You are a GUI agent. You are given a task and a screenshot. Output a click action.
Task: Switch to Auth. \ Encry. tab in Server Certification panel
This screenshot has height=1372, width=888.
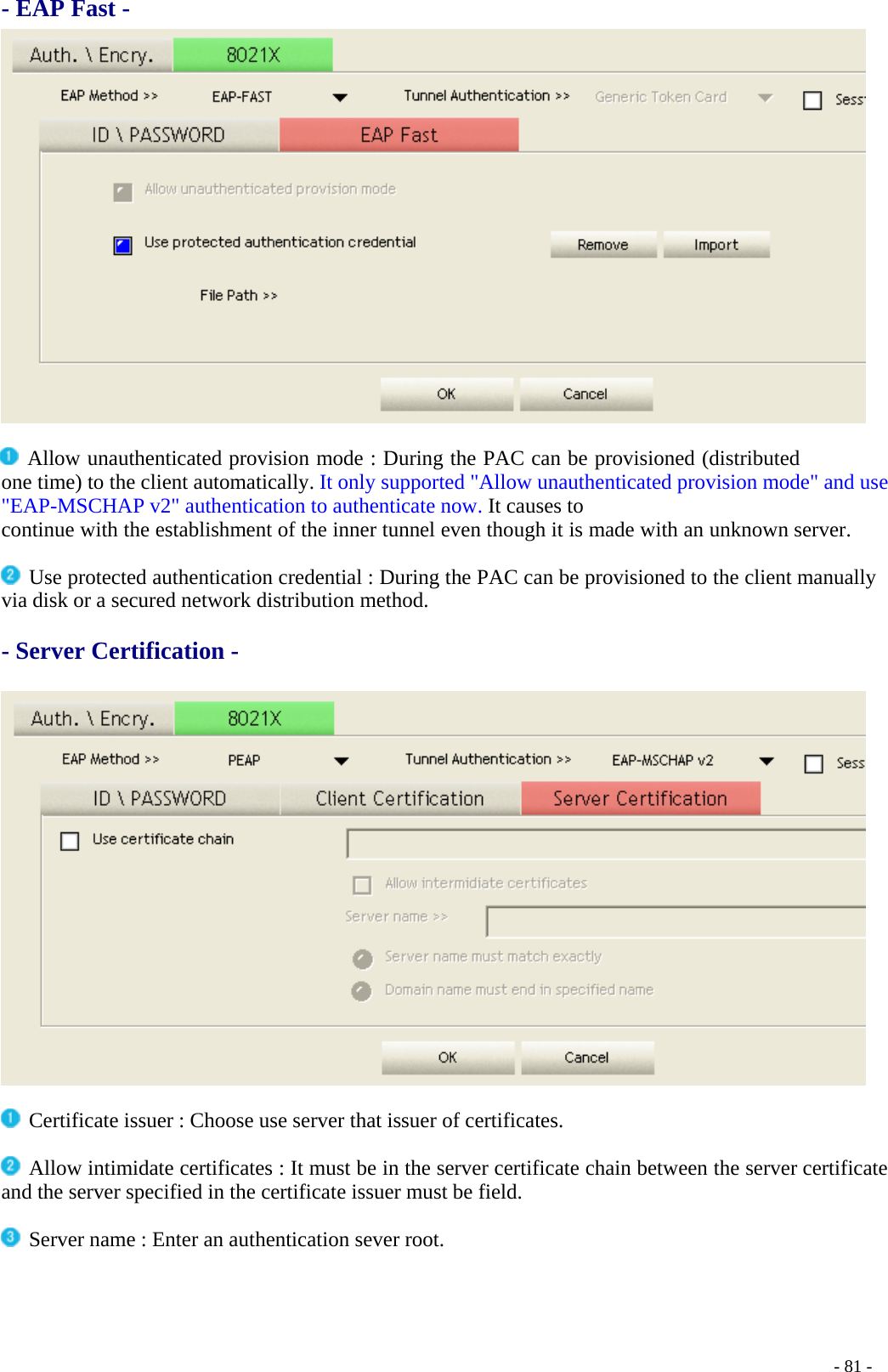(x=93, y=719)
